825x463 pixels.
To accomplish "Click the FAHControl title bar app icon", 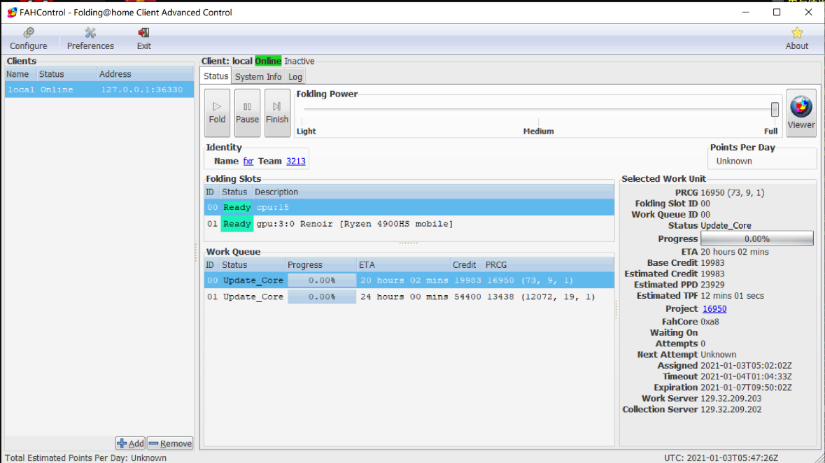I will [x=12, y=12].
